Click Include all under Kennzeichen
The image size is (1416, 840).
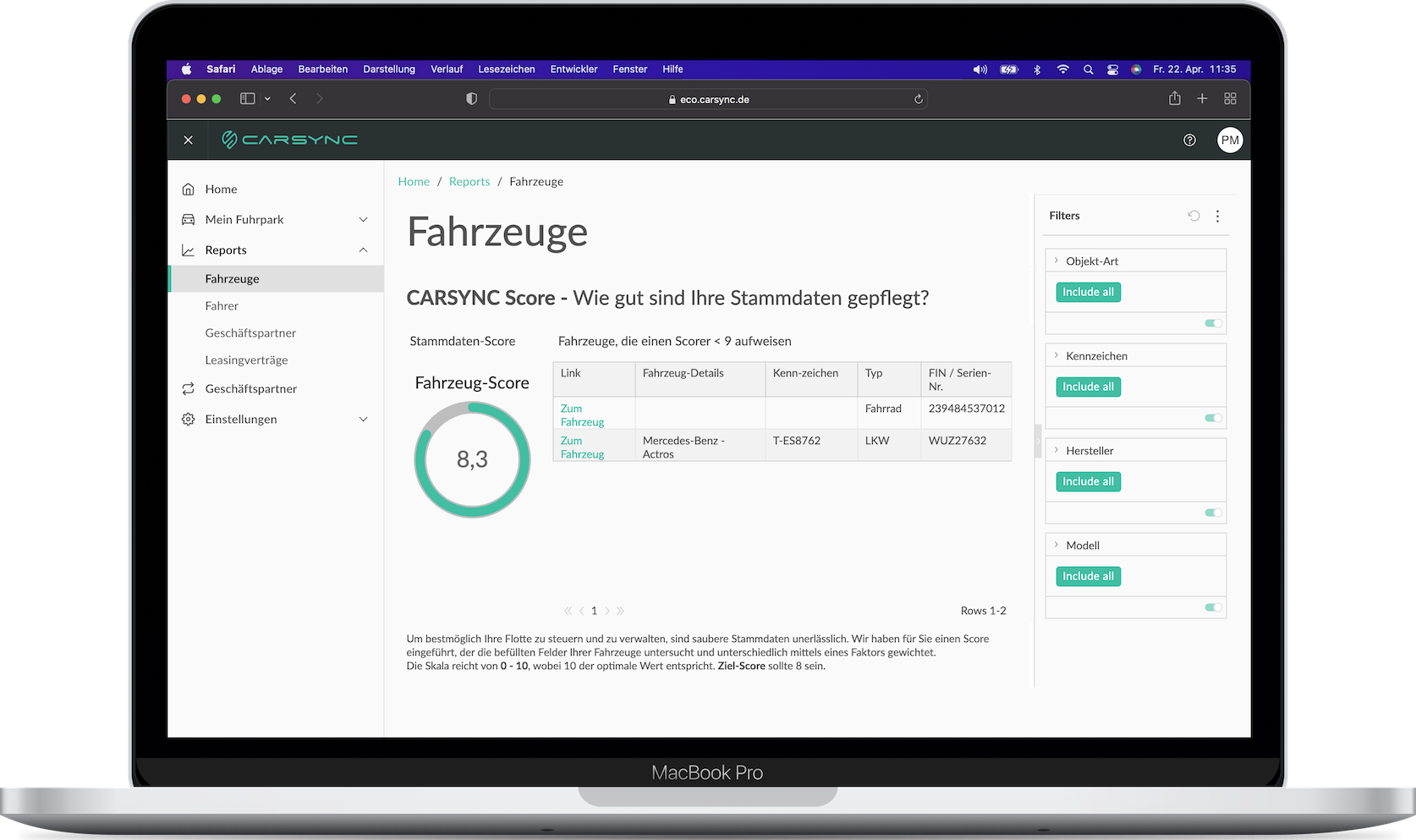1088,387
